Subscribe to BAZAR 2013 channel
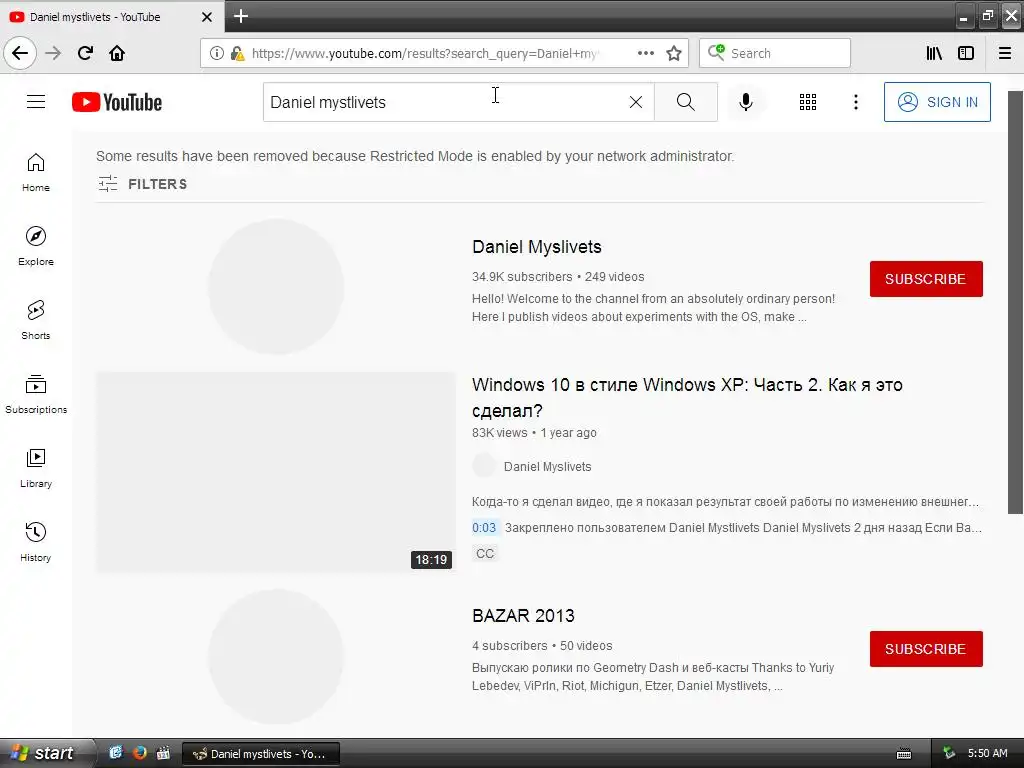1024x768 pixels. coord(926,648)
